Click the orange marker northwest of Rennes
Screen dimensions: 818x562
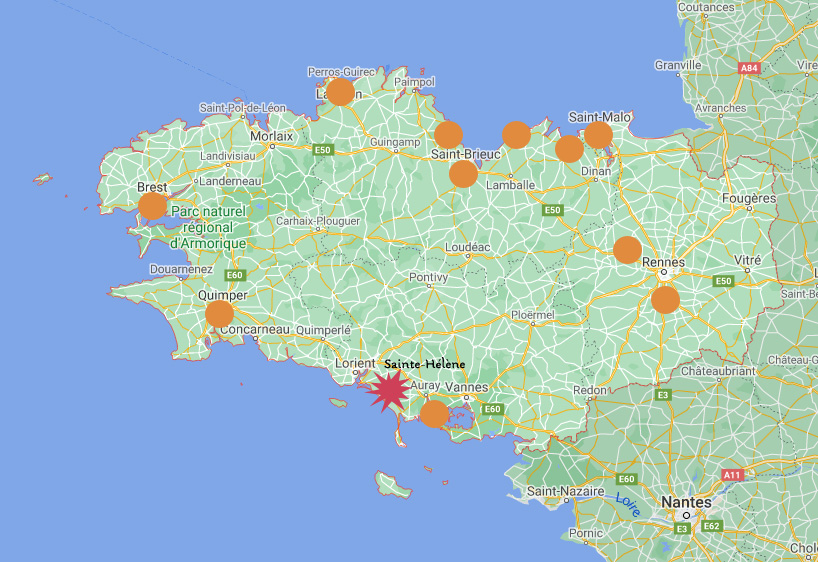pyautogui.click(x=627, y=249)
